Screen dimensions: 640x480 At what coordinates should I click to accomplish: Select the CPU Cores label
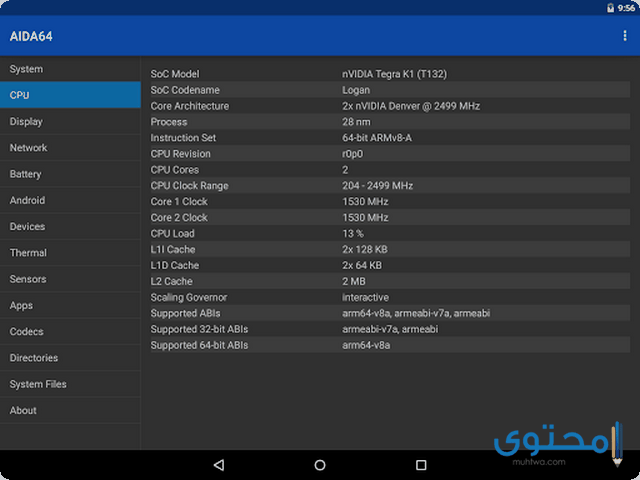pyautogui.click(x=175, y=169)
